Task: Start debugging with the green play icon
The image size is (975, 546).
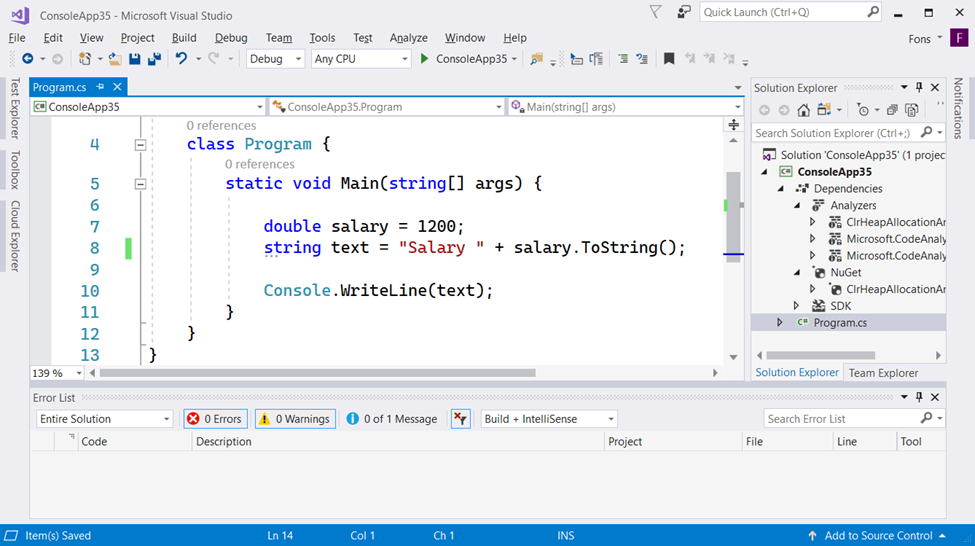Action: [424, 58]
